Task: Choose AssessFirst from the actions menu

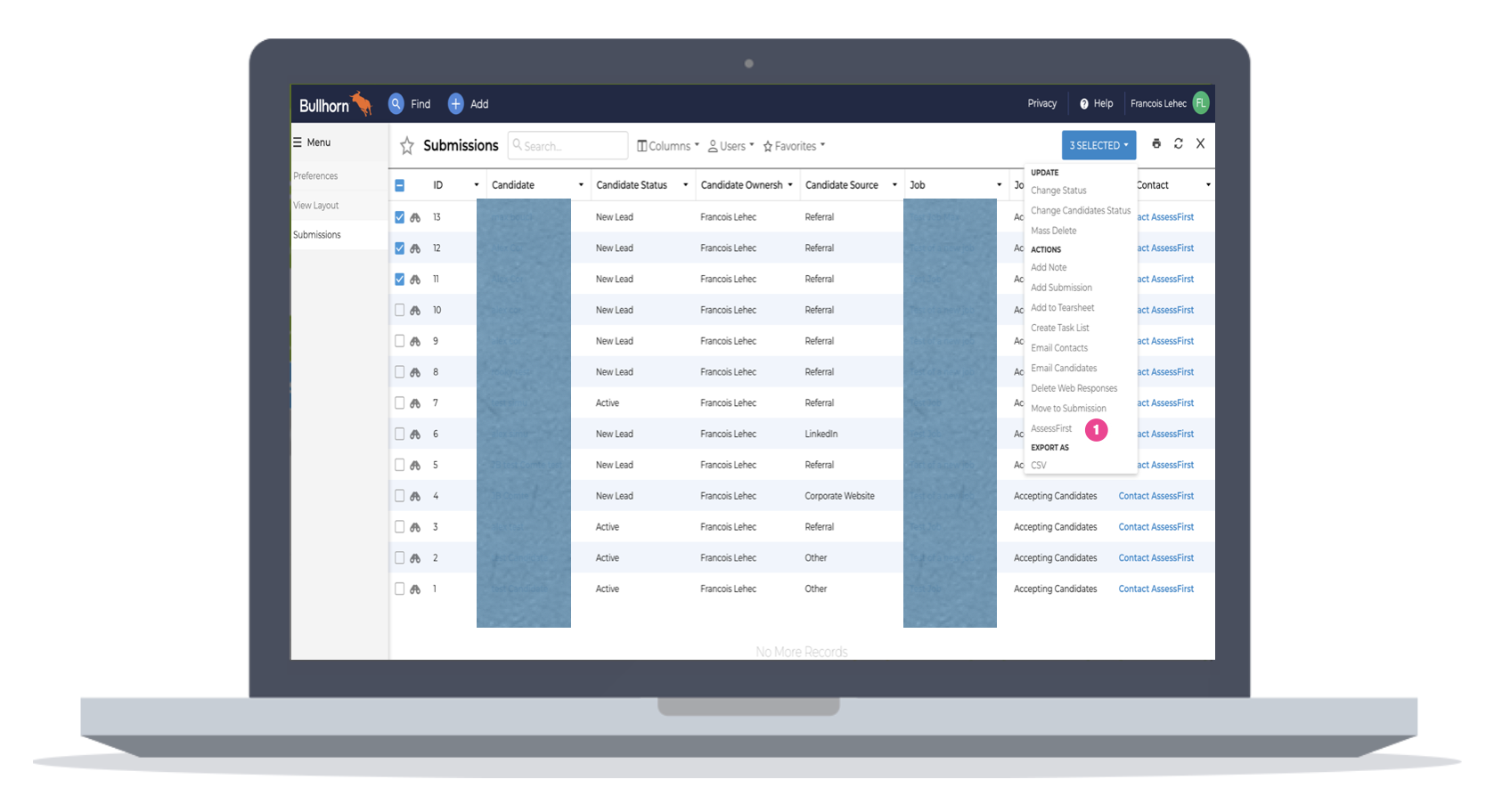Action: [x=1051, y=429]
